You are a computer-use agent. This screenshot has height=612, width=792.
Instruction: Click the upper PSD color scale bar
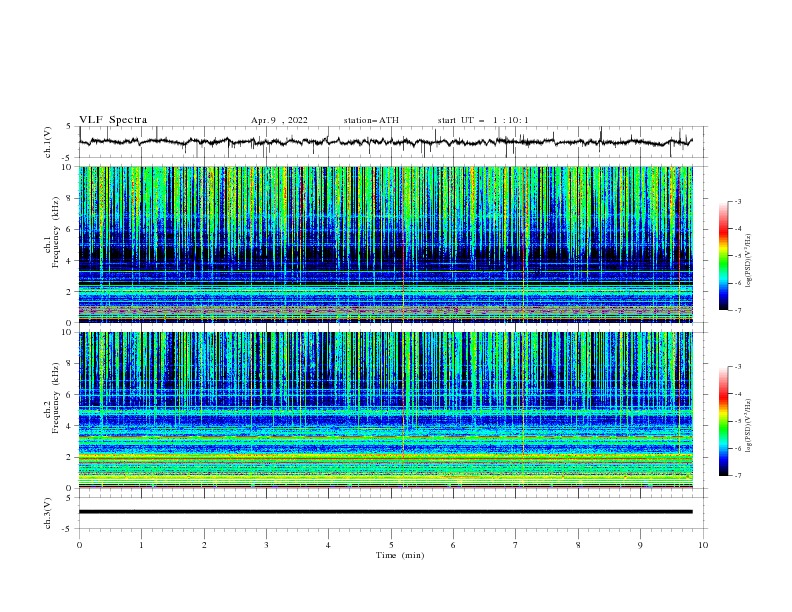[724, 256]
